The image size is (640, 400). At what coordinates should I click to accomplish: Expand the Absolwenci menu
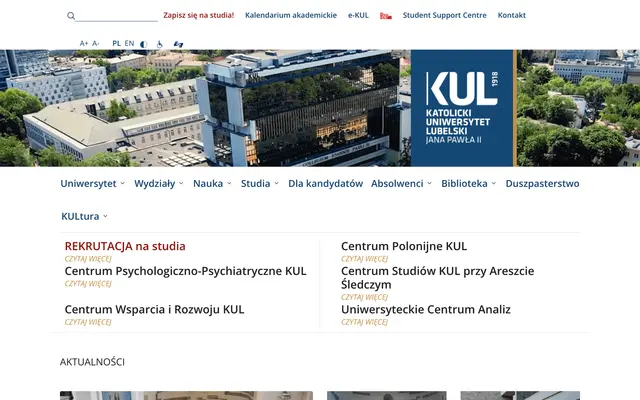click(401, 184)
